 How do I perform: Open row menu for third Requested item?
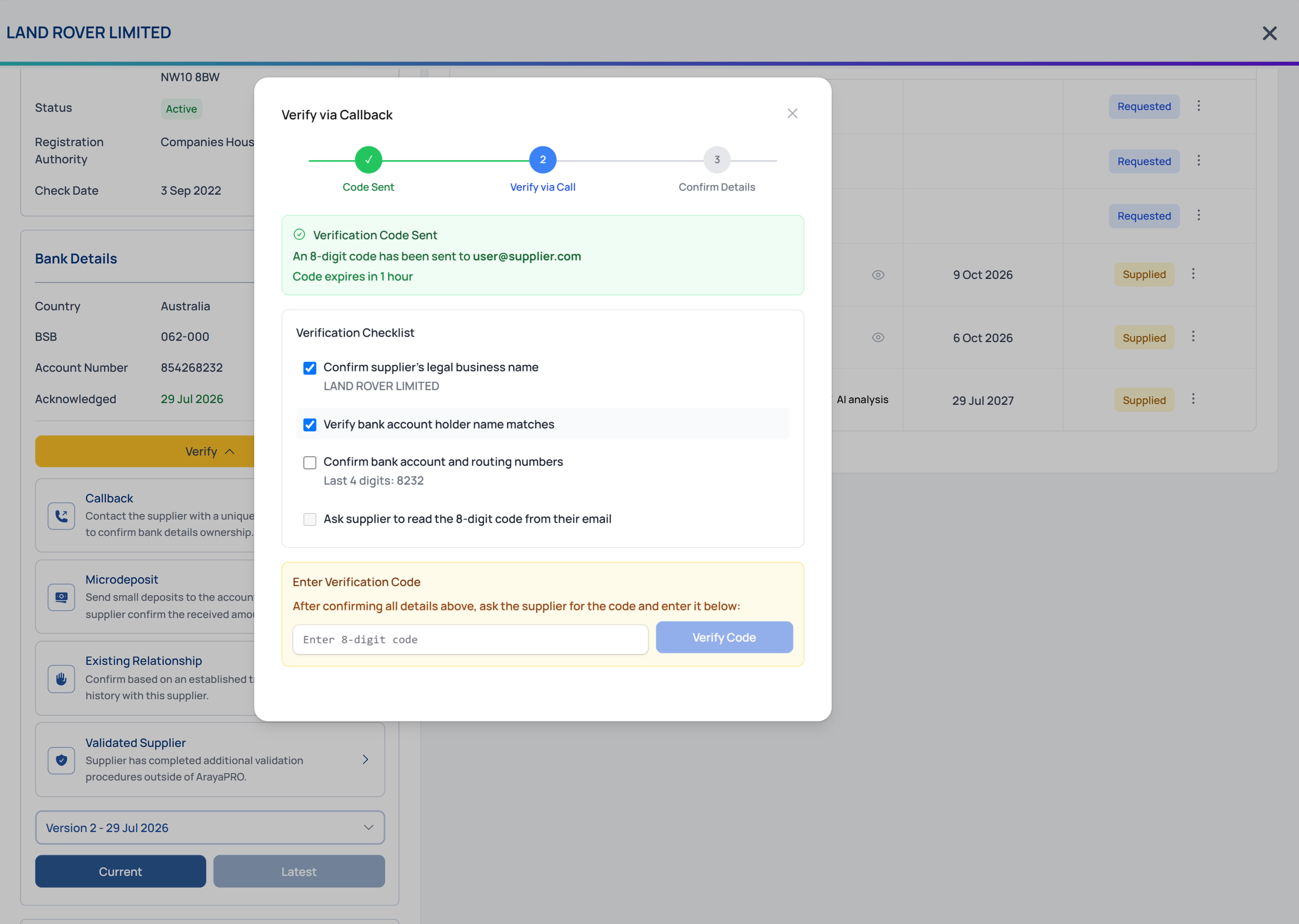click(1198, 215)
